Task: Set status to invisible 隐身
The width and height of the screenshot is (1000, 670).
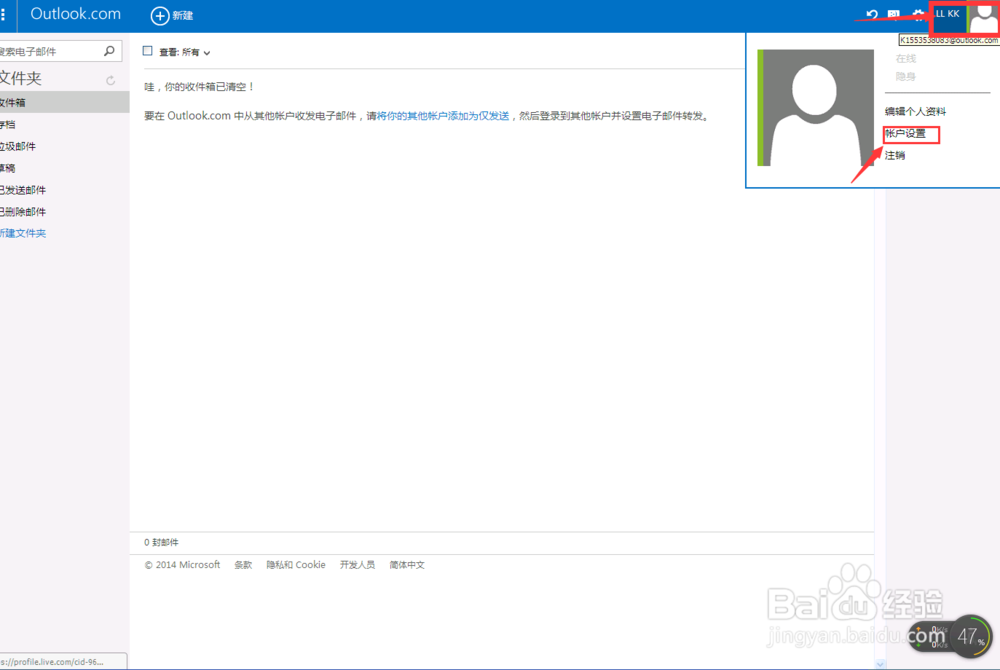Action: coord(906,76)
